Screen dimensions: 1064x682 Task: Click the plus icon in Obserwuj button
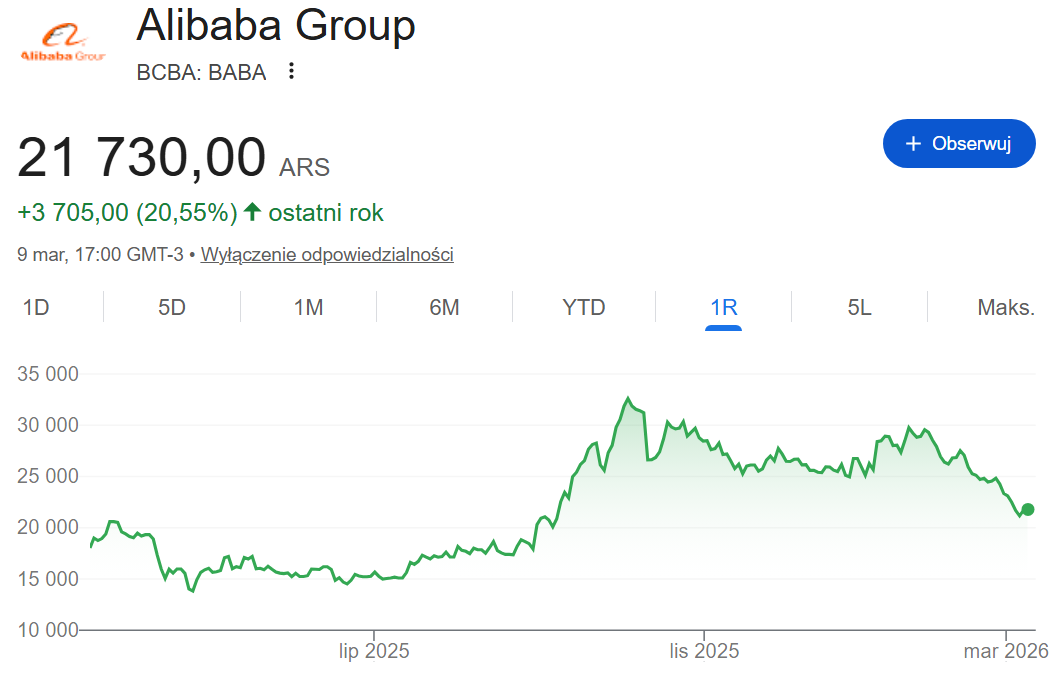912,144
